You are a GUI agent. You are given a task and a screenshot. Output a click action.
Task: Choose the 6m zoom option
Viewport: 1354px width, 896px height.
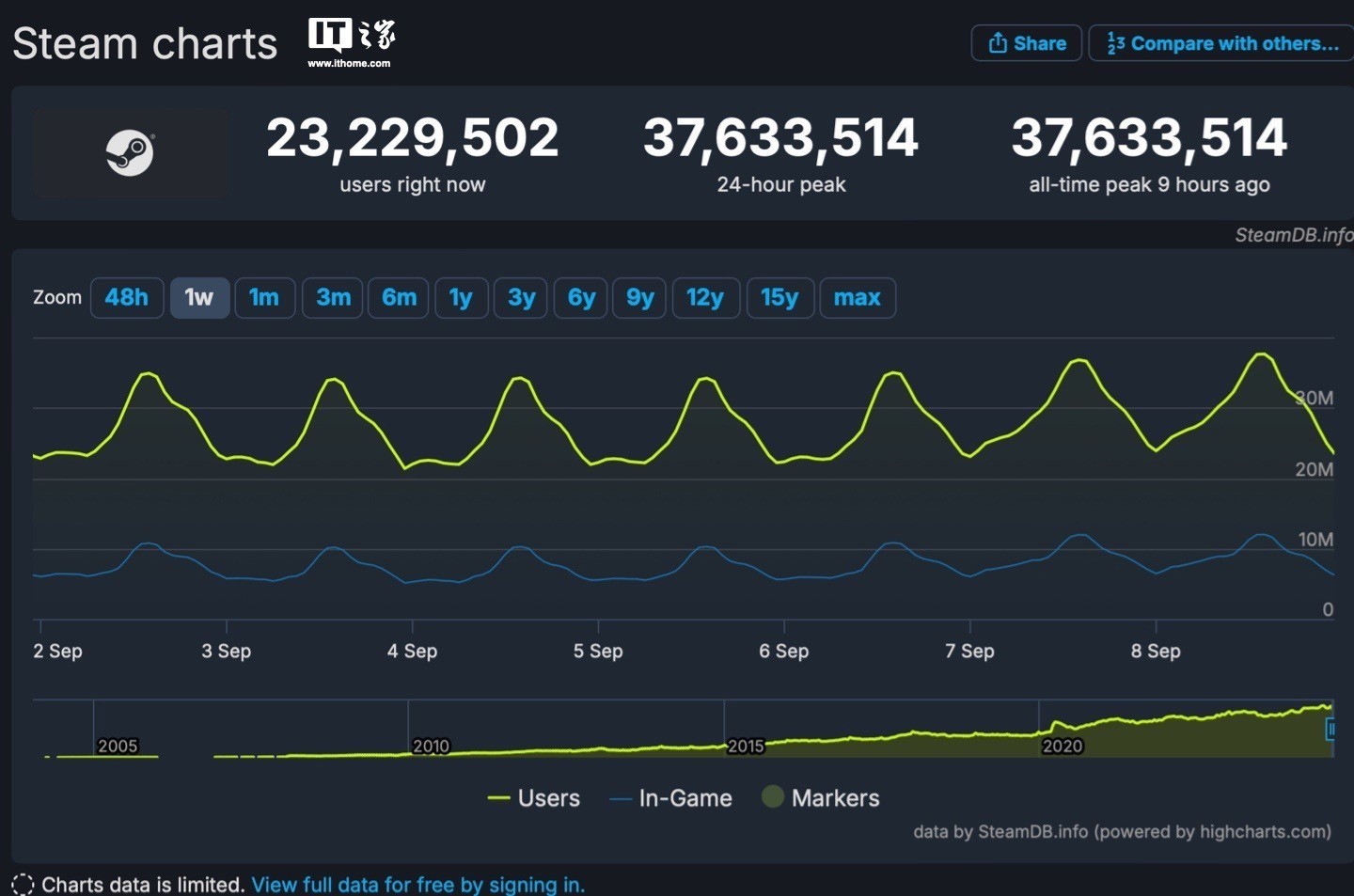click(x=399, y=298)
